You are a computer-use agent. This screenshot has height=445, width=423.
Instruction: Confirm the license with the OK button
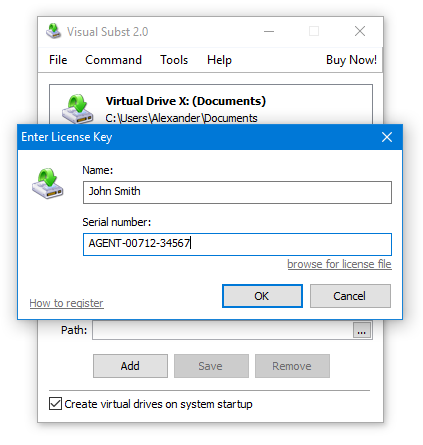point(262,296)
